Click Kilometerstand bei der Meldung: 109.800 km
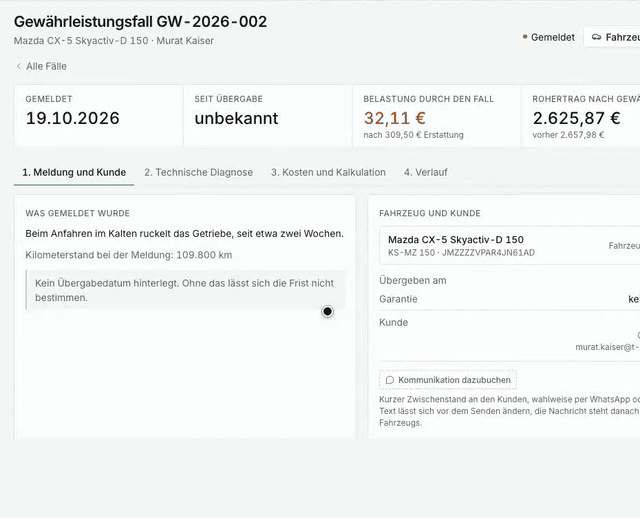640x518 pixels. point(129,255)
